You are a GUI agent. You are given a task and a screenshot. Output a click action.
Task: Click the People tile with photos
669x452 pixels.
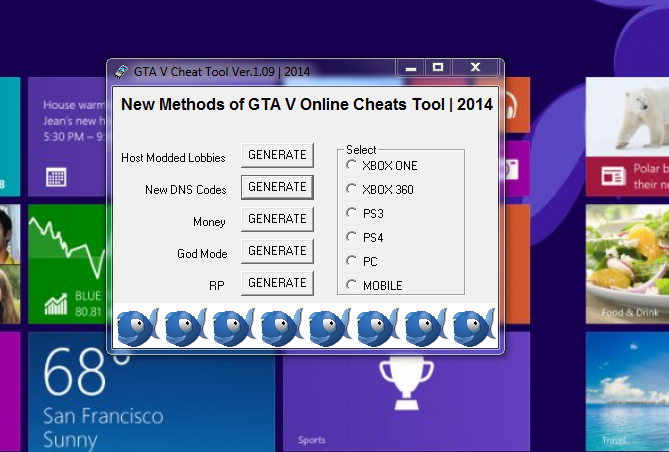(x=10, y=263)
